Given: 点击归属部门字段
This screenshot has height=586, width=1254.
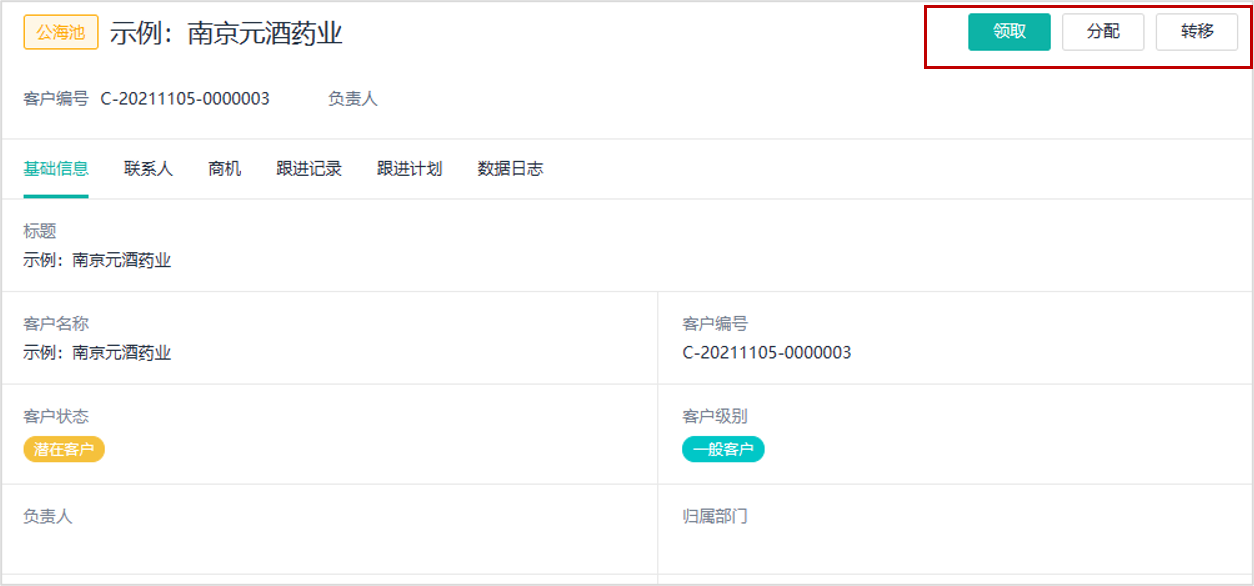Looking at the screenshot, I should point(713,516).
